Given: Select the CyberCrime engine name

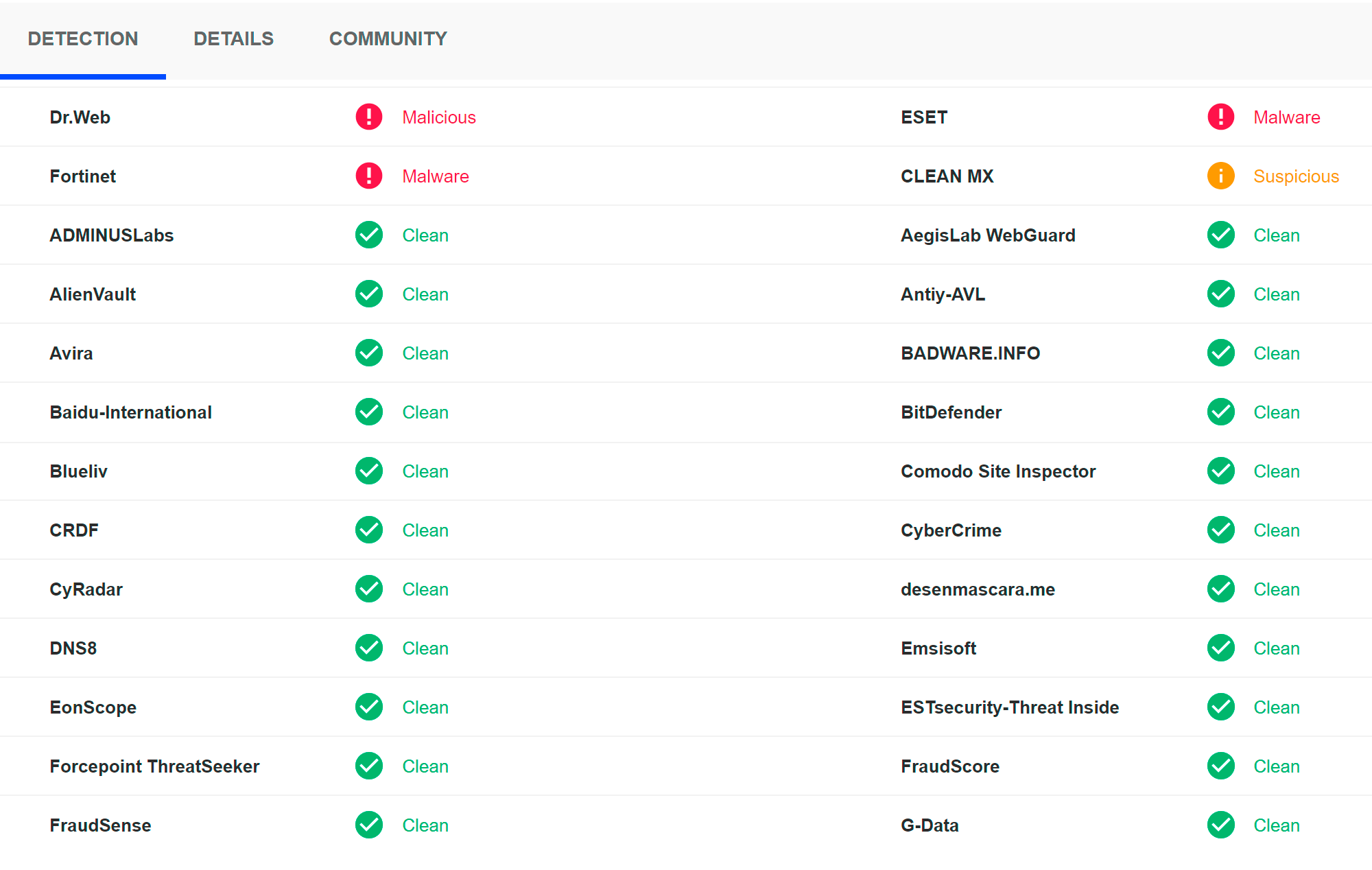Looking at the screenshot, I should point(951,530).
